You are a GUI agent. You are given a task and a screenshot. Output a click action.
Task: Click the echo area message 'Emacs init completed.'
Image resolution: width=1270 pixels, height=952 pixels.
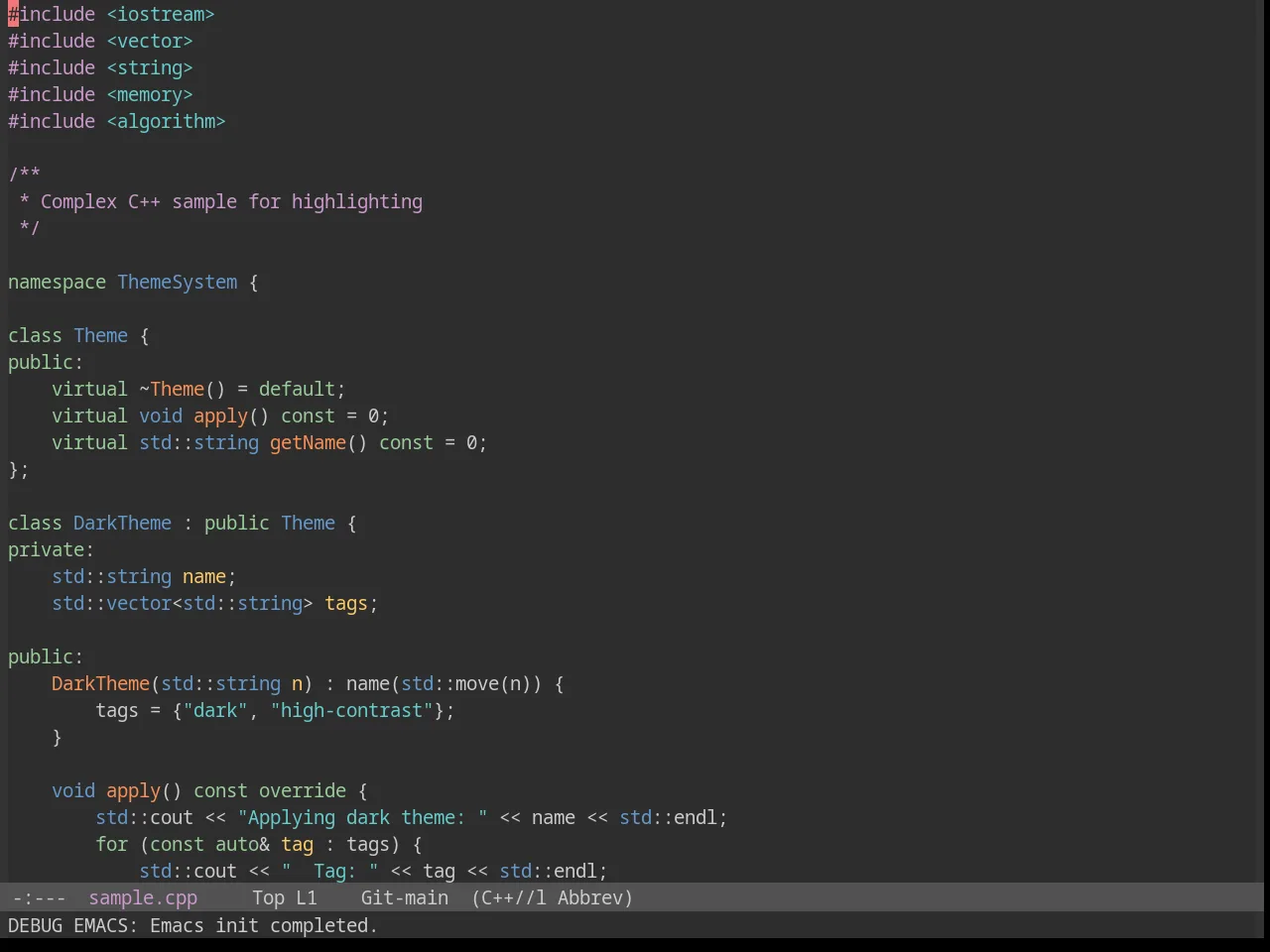(264, 926)
